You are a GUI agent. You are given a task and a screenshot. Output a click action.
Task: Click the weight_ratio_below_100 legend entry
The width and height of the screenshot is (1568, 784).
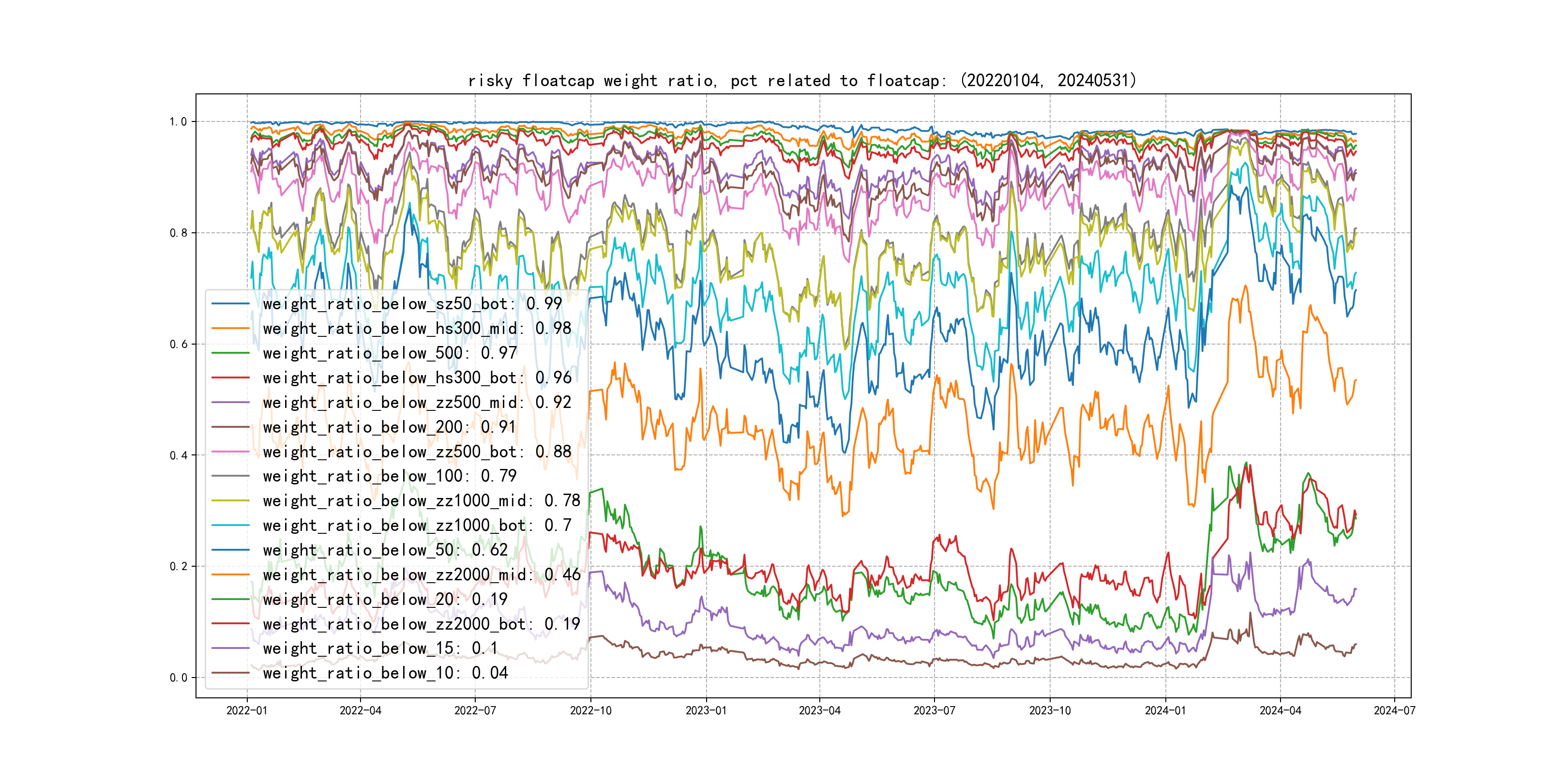(x=390, y=476)
